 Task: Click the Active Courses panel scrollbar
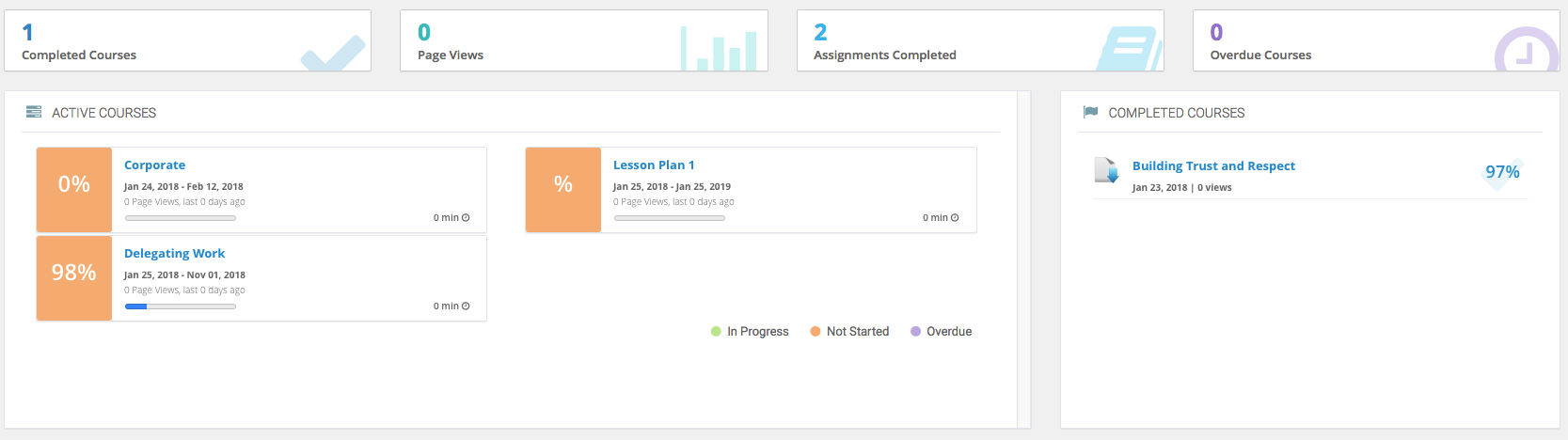(x=1024, y=259)
